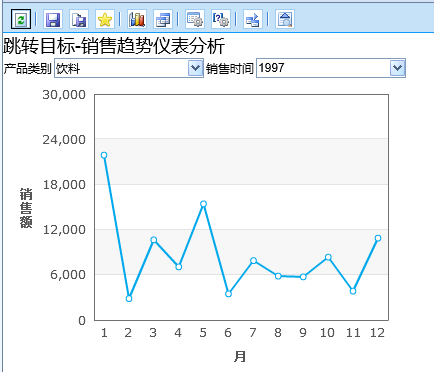Select the month 12 data point
Image resolution: width=434 pixels, height=372 pixels.
click(x=378, y=238)
